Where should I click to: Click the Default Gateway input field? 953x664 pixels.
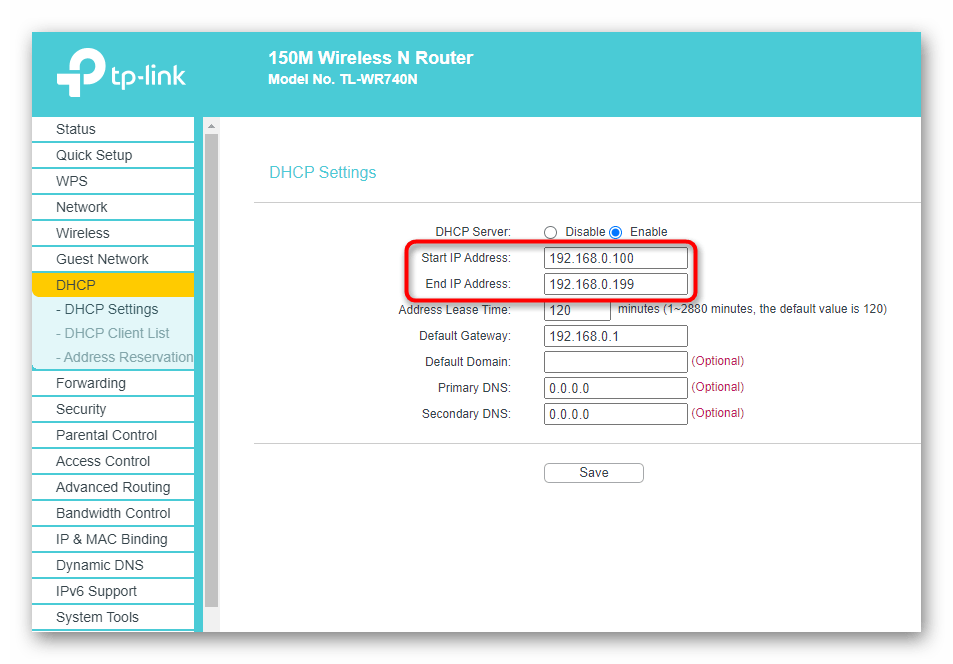click(615, 336)
